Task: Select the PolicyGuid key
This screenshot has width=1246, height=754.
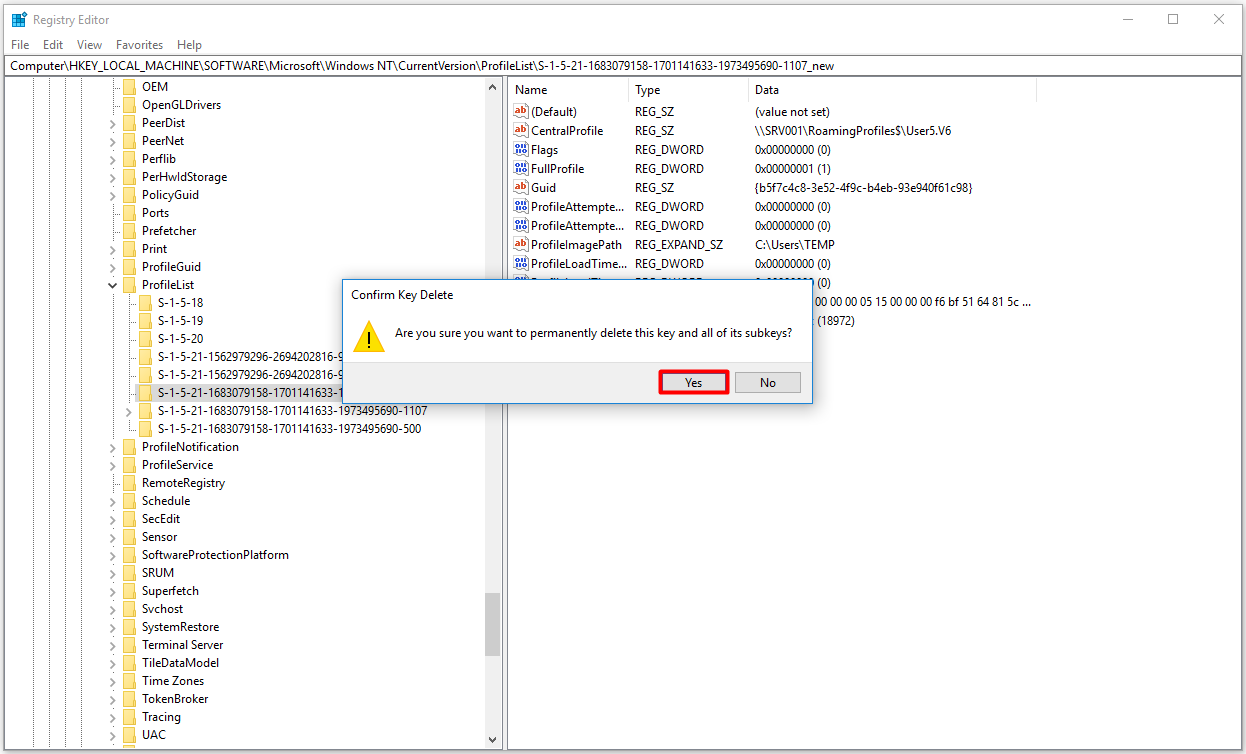Action: pyautogui.click(x=170, y=195)
